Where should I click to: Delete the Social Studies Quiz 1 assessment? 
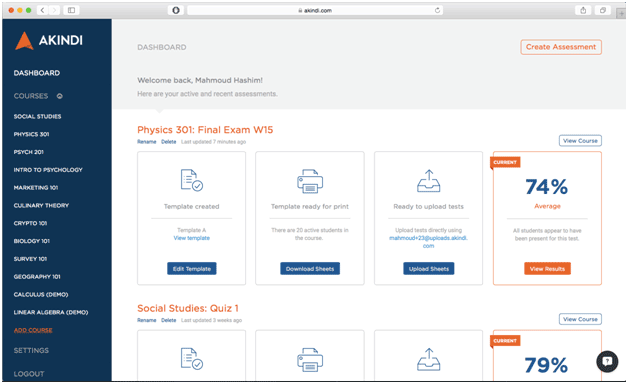click(169, 320)
